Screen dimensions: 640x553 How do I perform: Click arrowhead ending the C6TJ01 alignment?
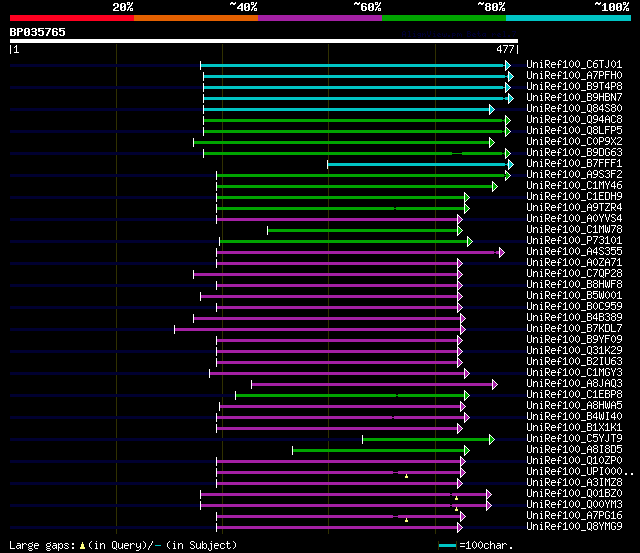pyautogui.click(x=508, y=65)
